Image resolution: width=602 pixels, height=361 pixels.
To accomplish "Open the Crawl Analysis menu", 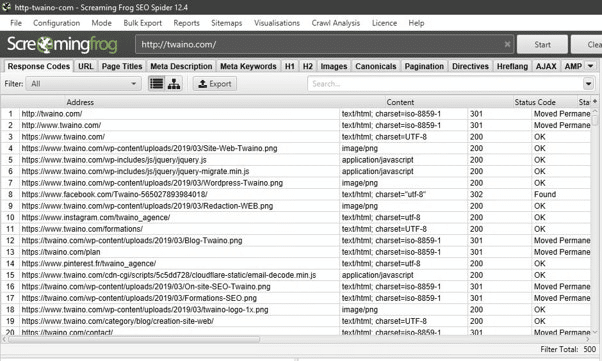I will click(x=336, y=23).
